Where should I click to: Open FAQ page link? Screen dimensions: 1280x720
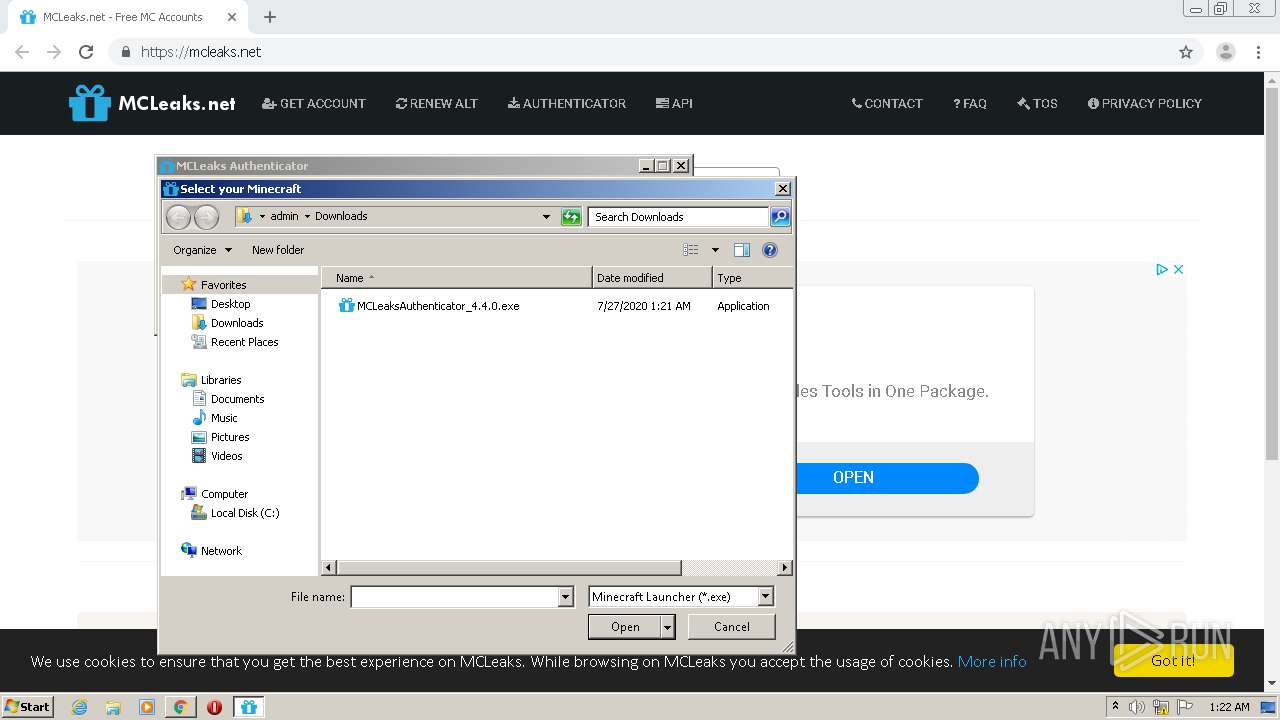[970, 103]
